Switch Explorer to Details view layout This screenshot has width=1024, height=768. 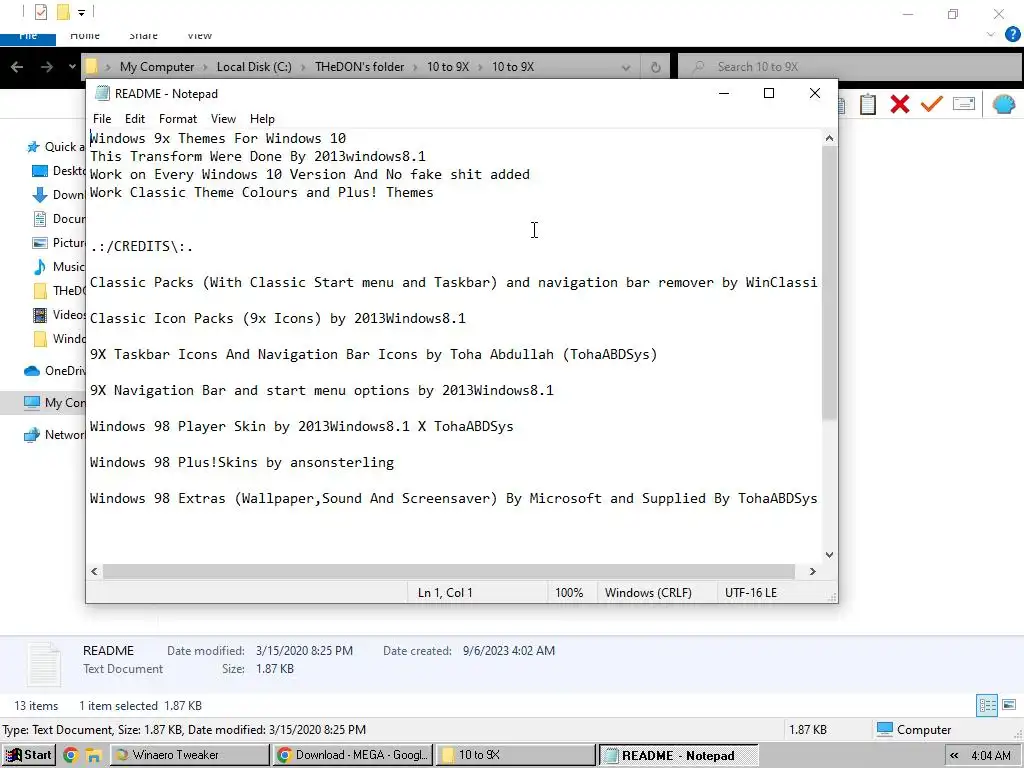click(987, 705)
